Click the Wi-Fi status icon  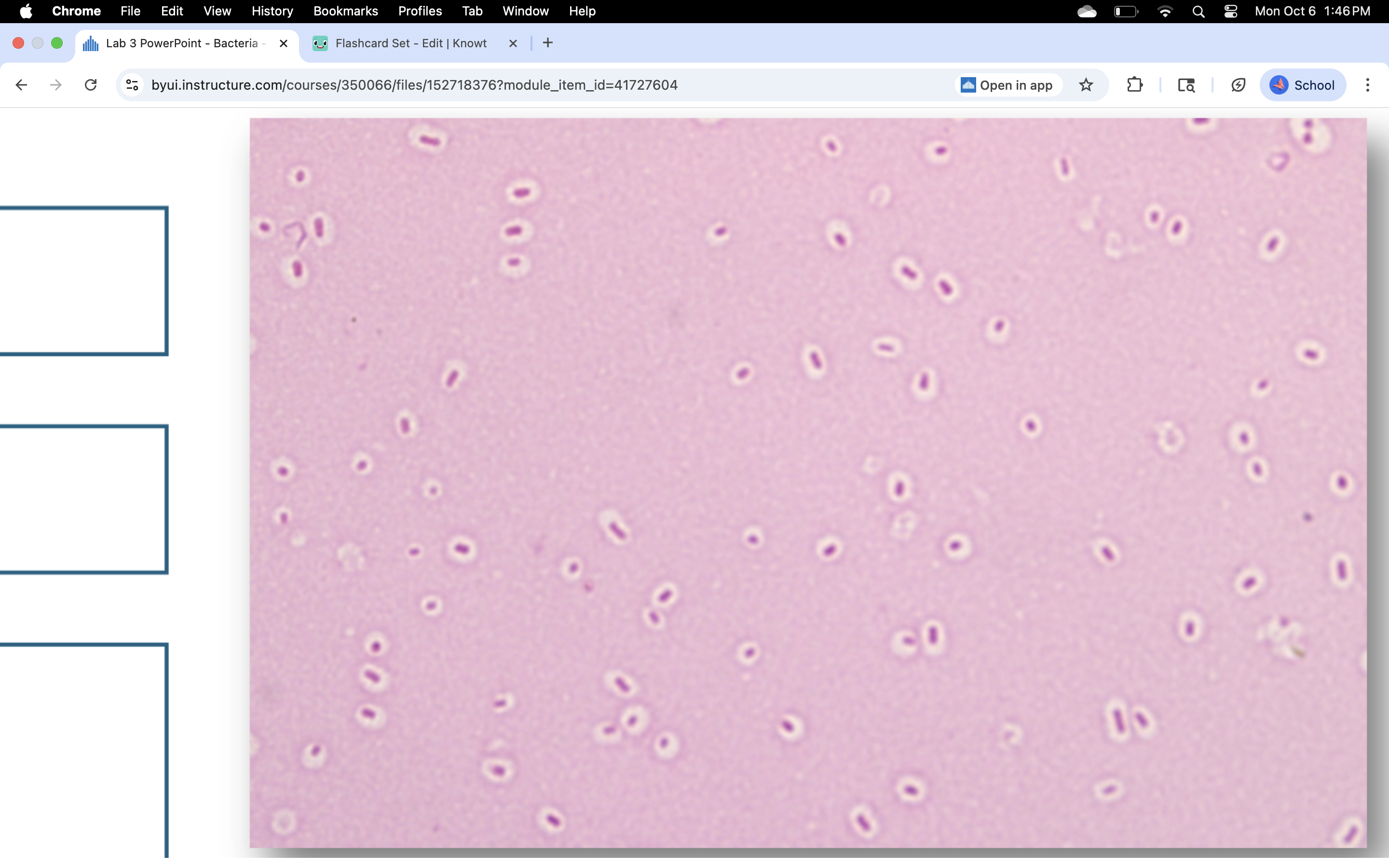tap(1165, 11)
